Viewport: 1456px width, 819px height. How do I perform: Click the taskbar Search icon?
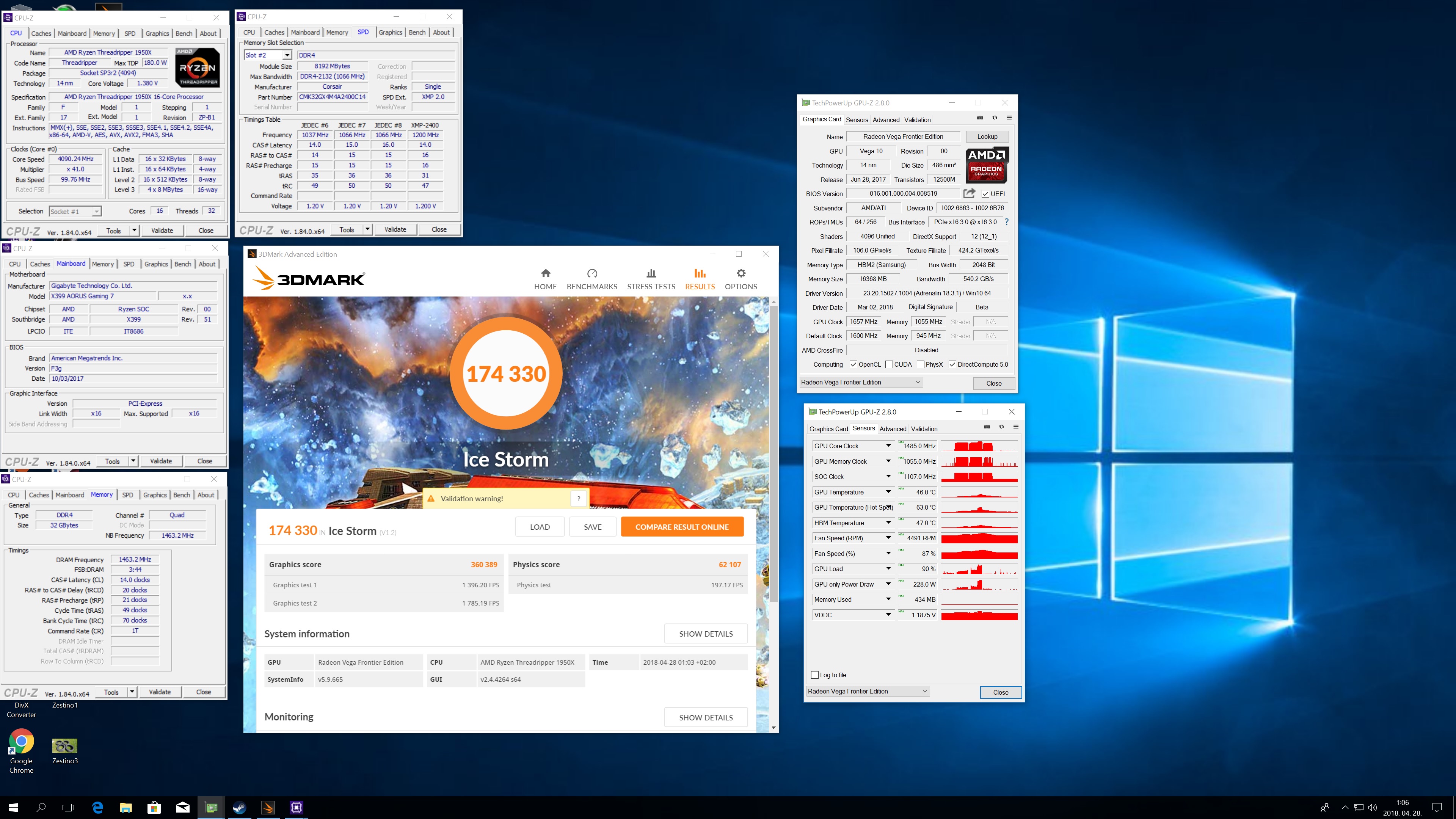click(x=41, y=808)
